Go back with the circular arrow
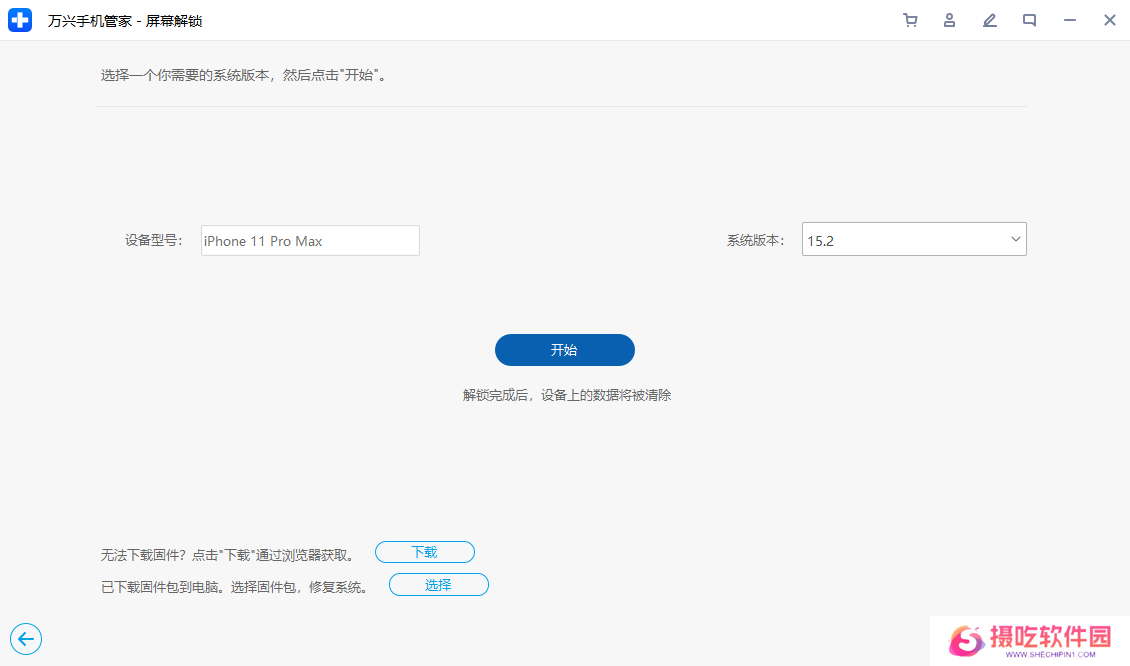The height and width of the screenshot is (666, 1130). point(26,639)
